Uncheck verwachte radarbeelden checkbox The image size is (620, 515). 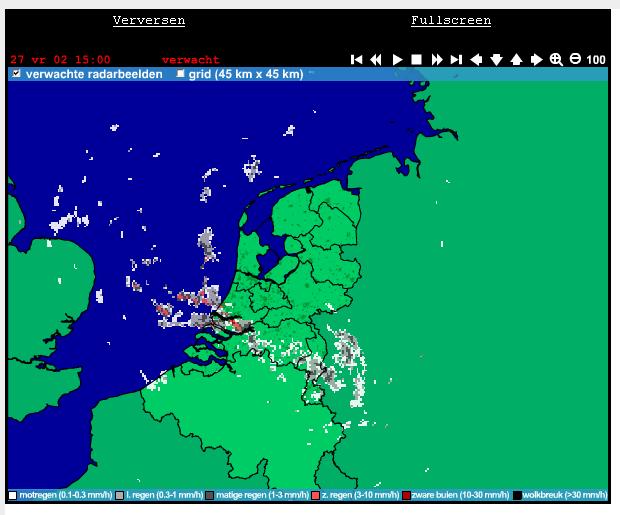coord(16,73)
